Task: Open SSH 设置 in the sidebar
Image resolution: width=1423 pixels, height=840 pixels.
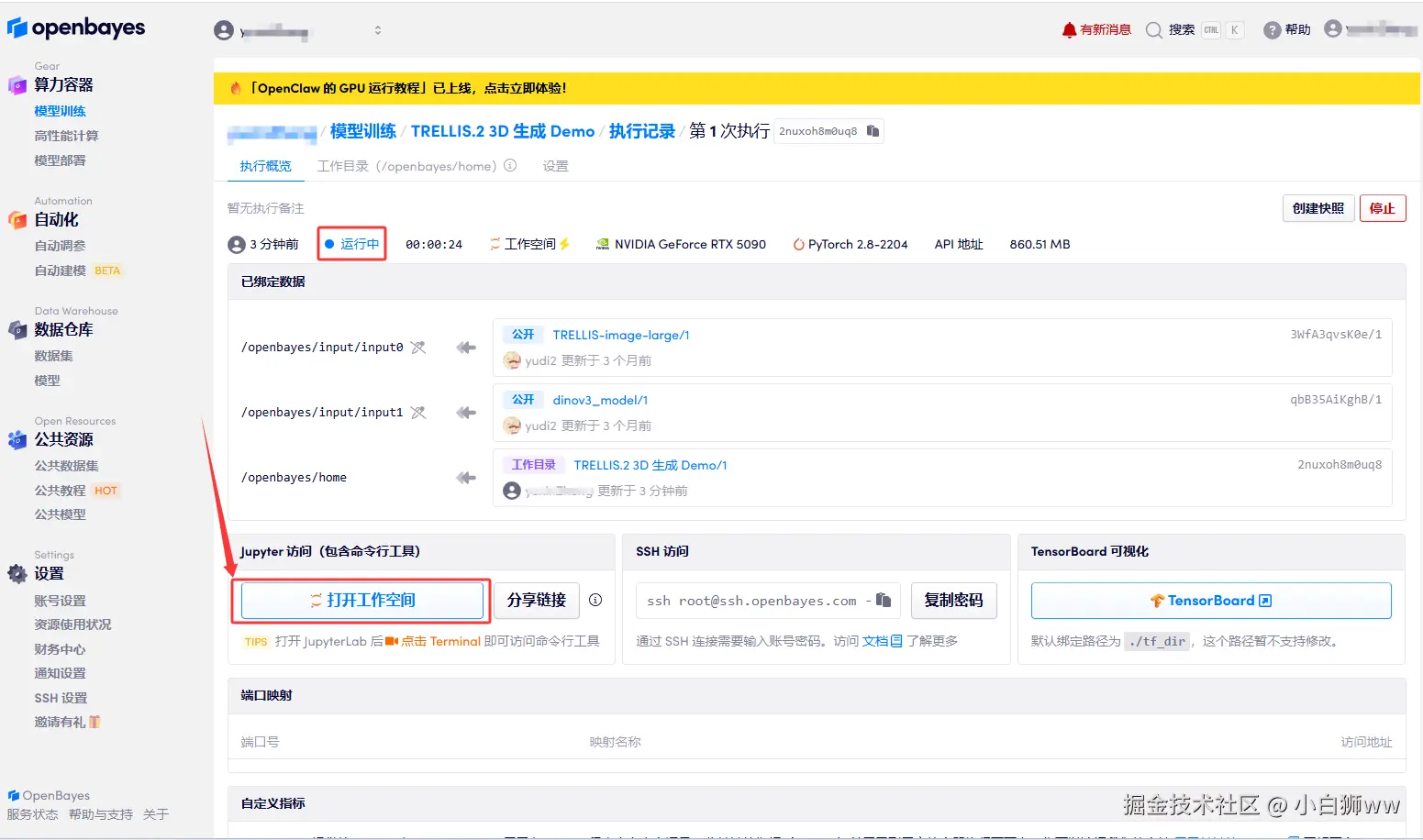Action: tap(61, 698)
